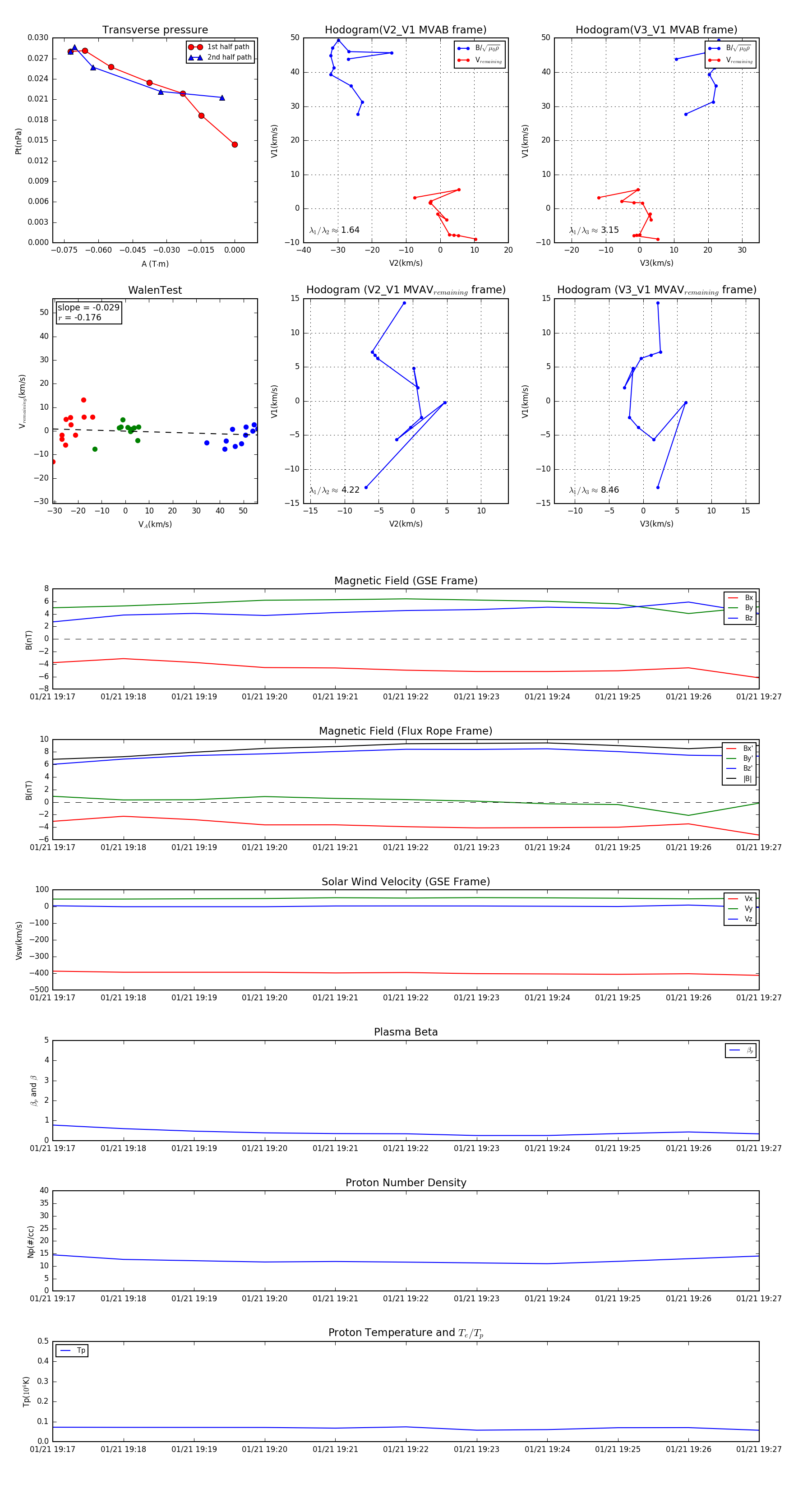Click the βp legend in Plasma Beta plot
Viewport: 812px width, 1489px height.
pyautogui.click(x=741, y=1050)
